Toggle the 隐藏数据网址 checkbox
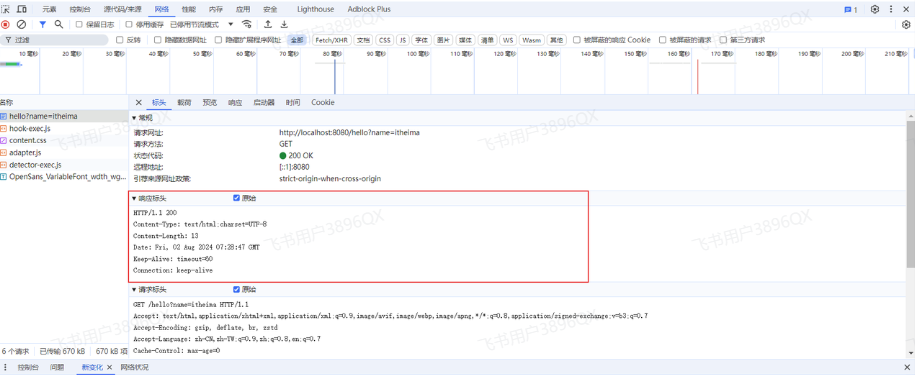The height and width of the screenshot is (375, 915). (x=158, y=40)
